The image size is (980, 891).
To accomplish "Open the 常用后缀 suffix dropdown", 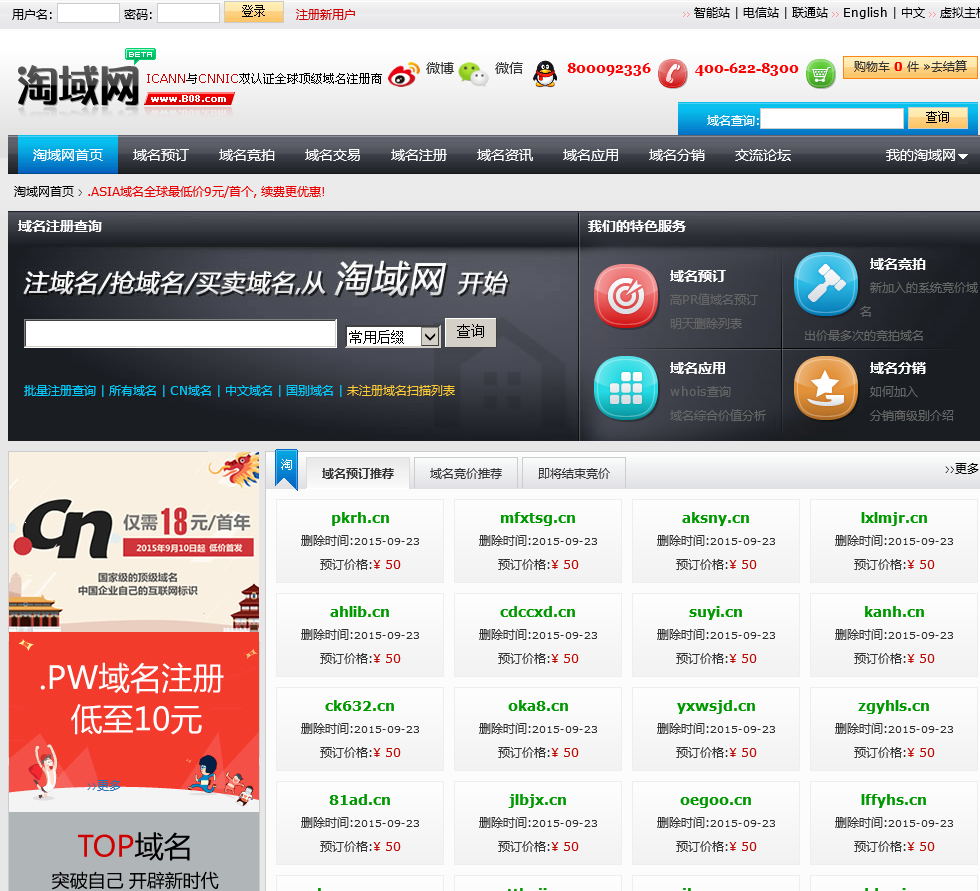I will click(x=393, y=337).
